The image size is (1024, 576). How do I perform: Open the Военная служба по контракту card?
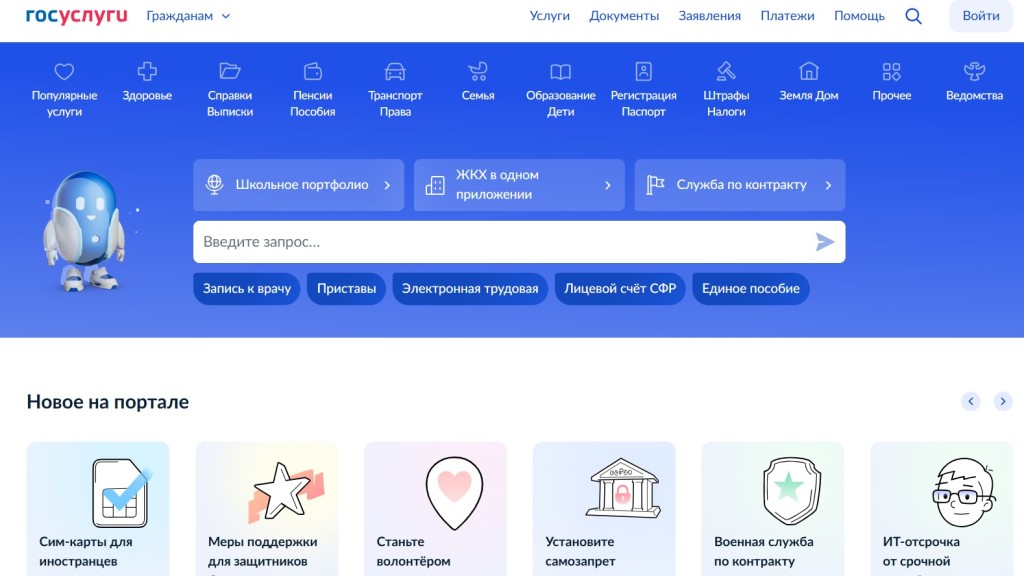tap(773, 509)
